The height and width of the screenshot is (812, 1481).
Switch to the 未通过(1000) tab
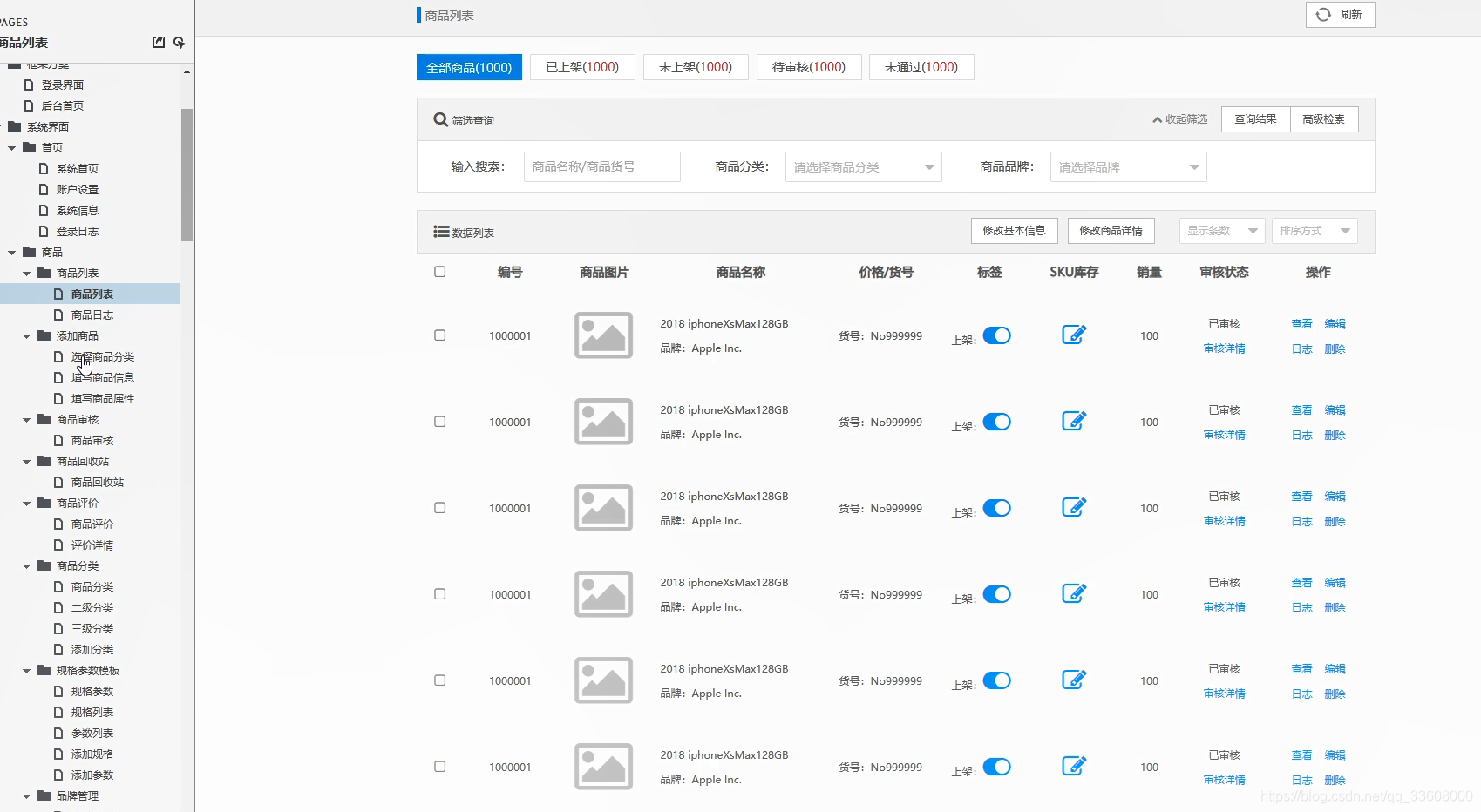921,67
